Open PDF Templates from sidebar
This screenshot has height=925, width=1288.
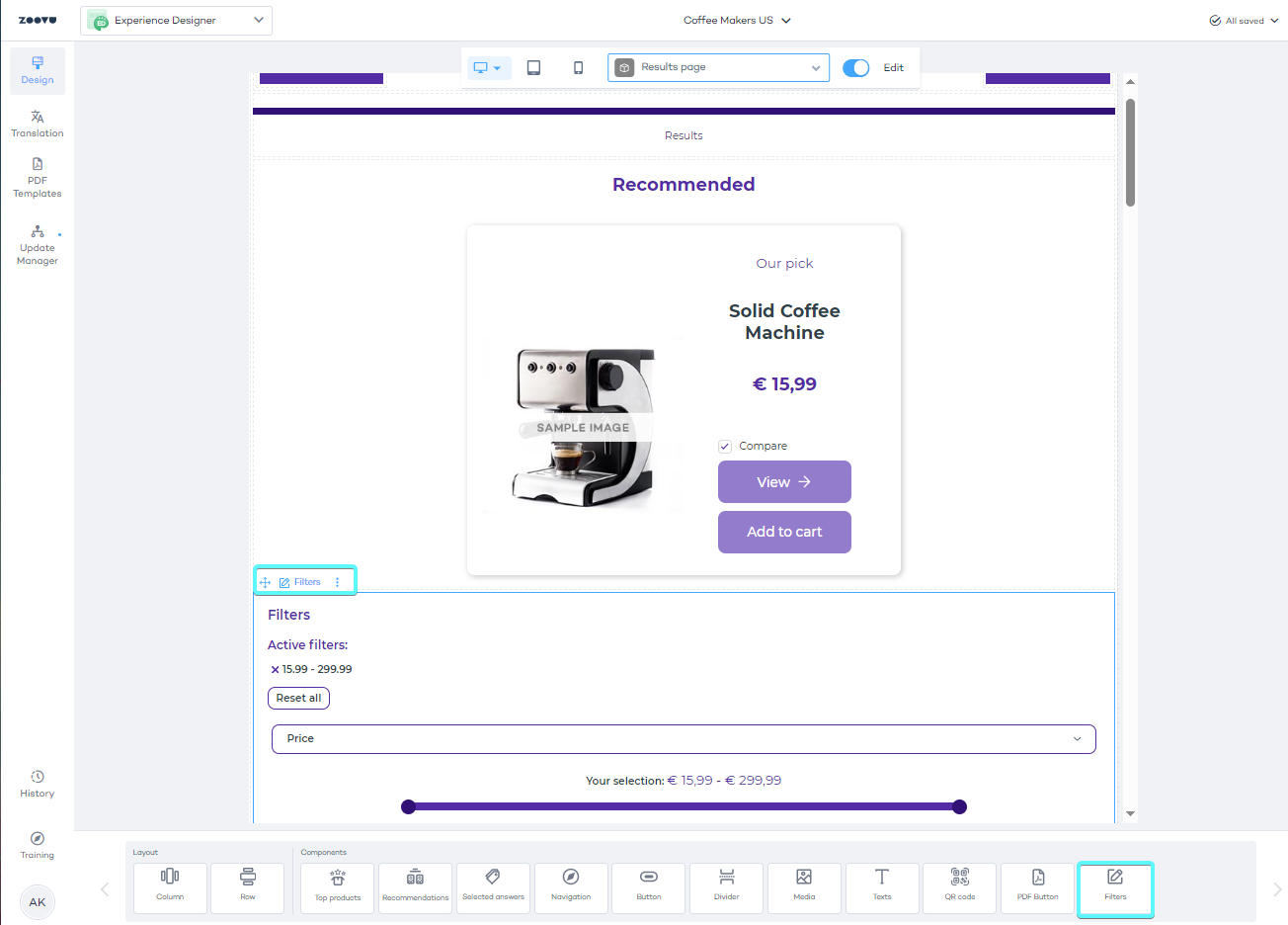pos(38,178)
